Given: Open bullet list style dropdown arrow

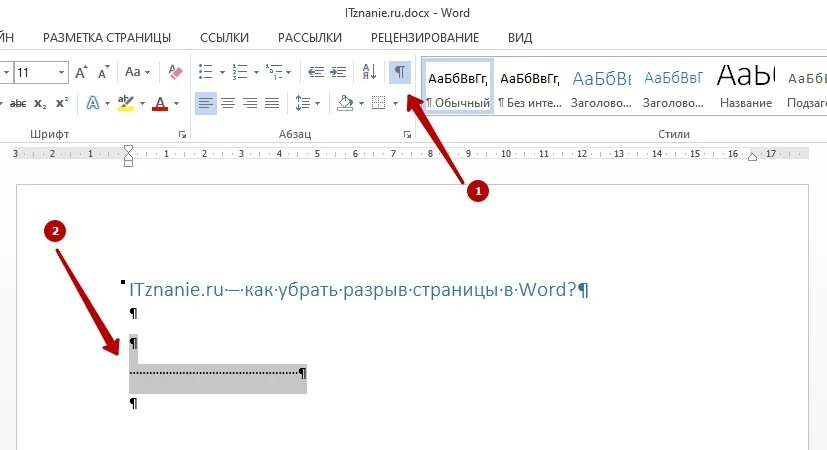Looking at the screenshot, I should click(222, 72).
